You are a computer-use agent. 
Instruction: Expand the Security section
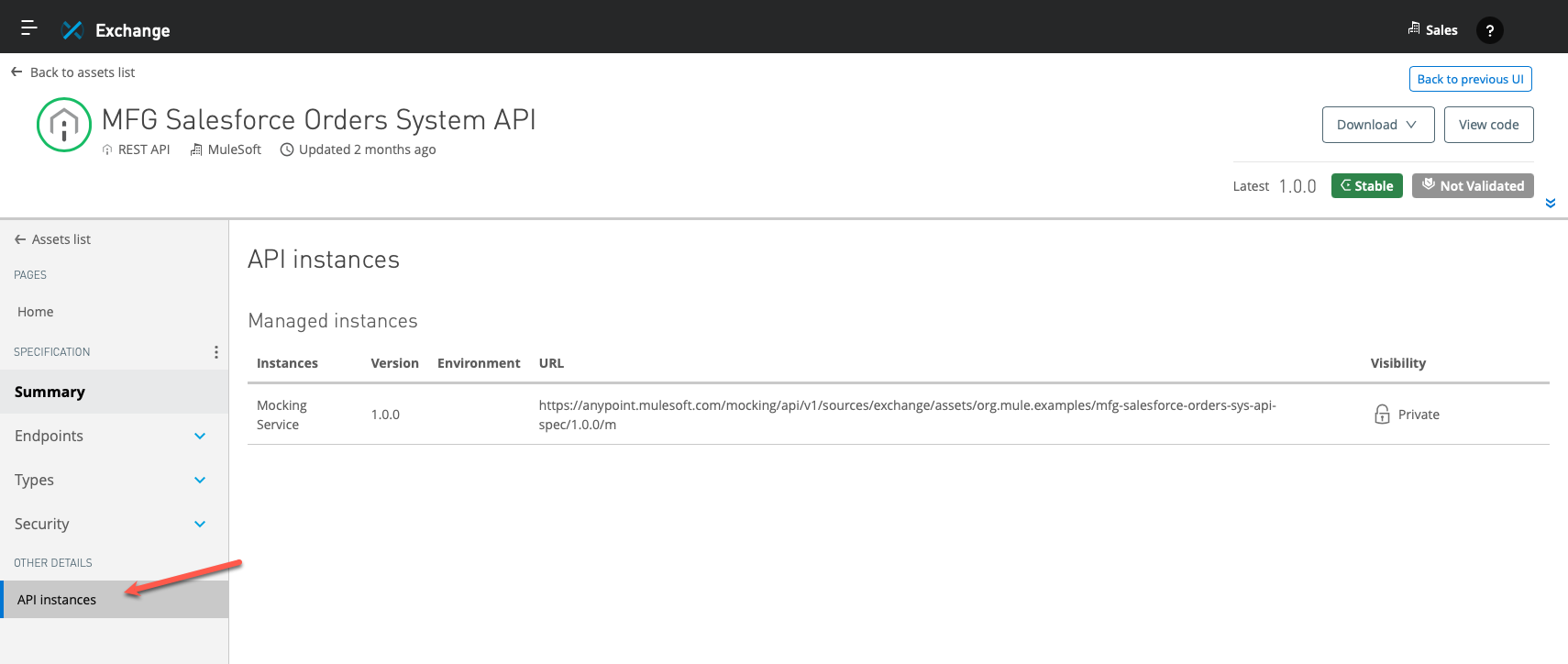click(200, 525)
